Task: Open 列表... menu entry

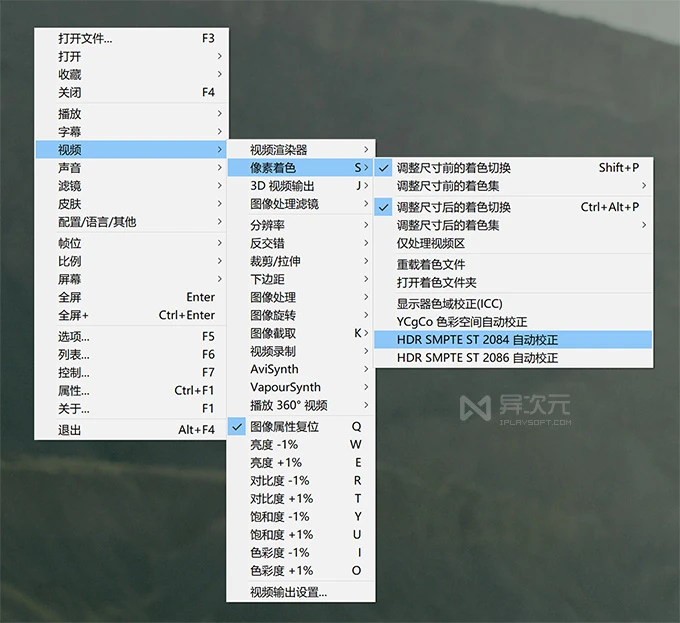Action: [131, 354]
